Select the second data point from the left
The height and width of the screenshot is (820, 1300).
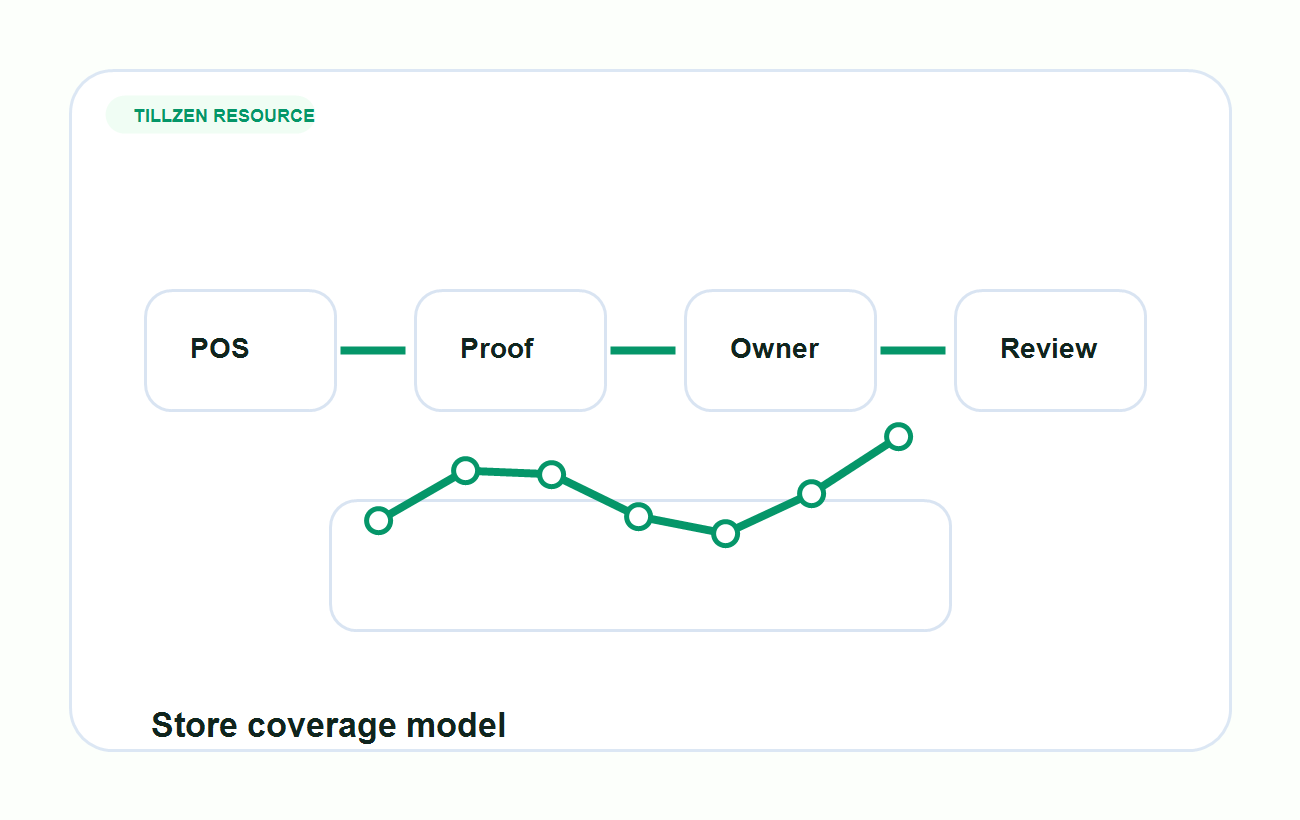click(465, 470)
